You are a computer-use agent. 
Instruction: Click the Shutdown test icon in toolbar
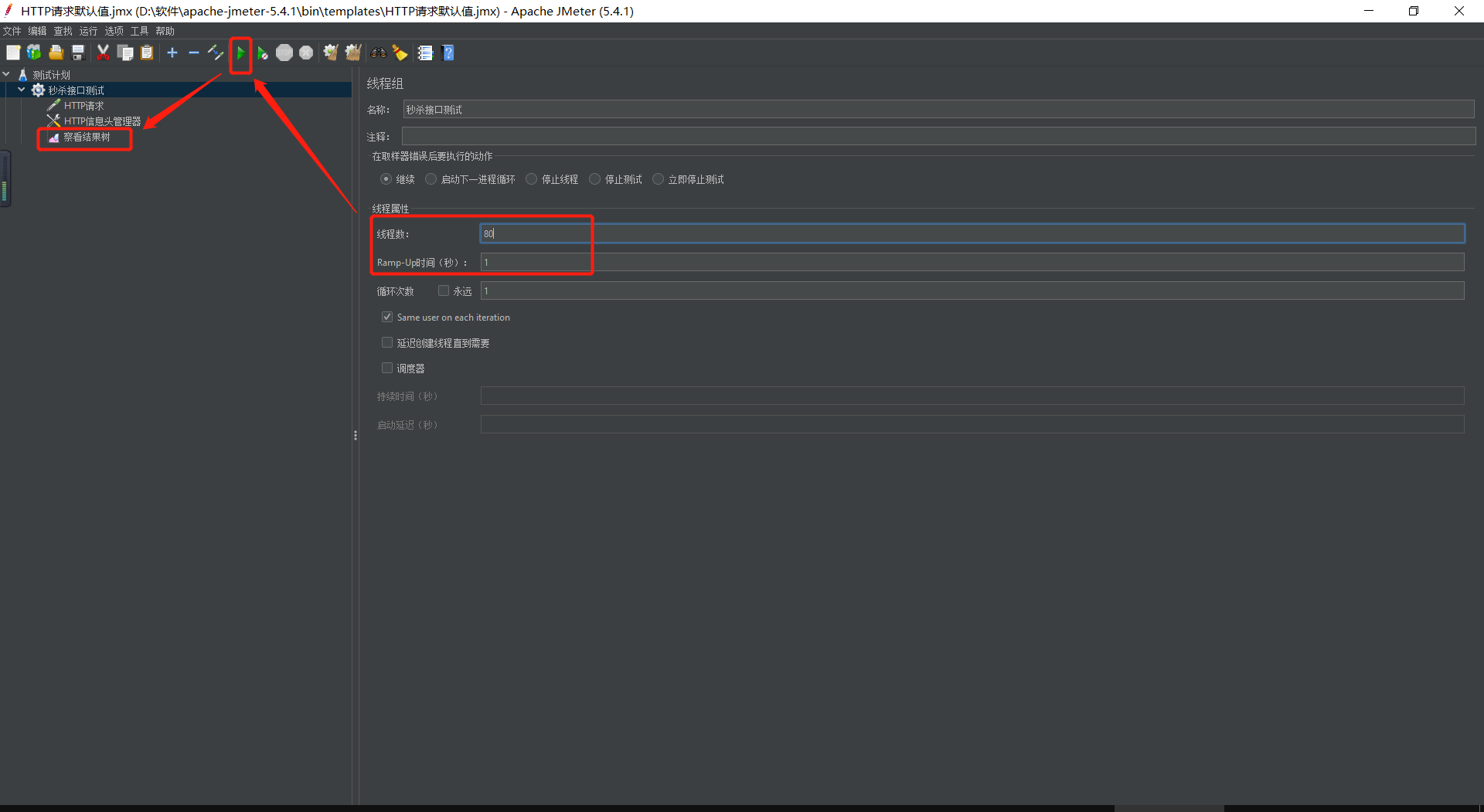[306, 53]
